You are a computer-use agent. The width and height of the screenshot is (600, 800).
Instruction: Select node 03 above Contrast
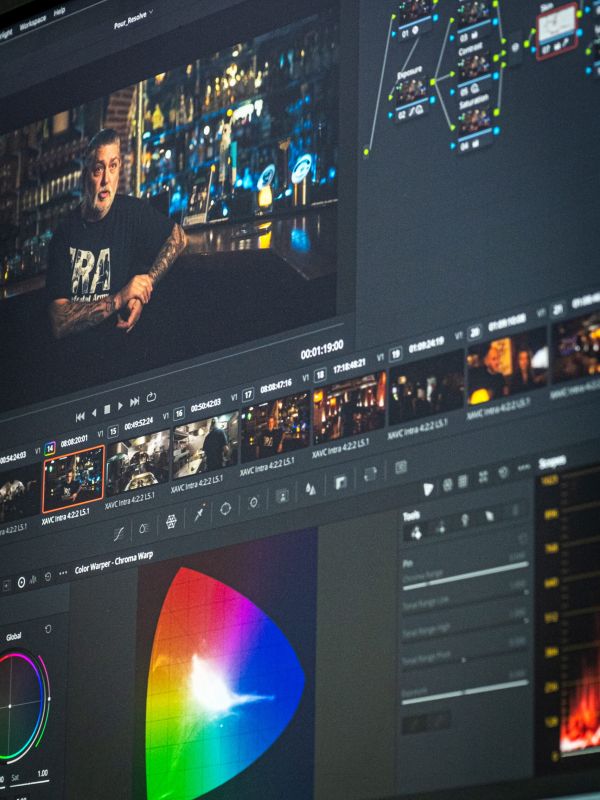[x=474, y=21]
